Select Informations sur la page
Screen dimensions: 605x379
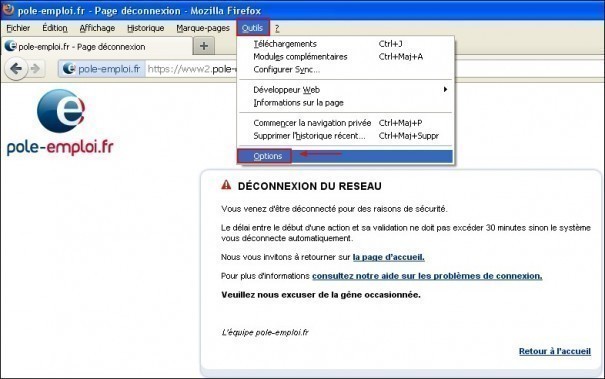click(346, 103)
